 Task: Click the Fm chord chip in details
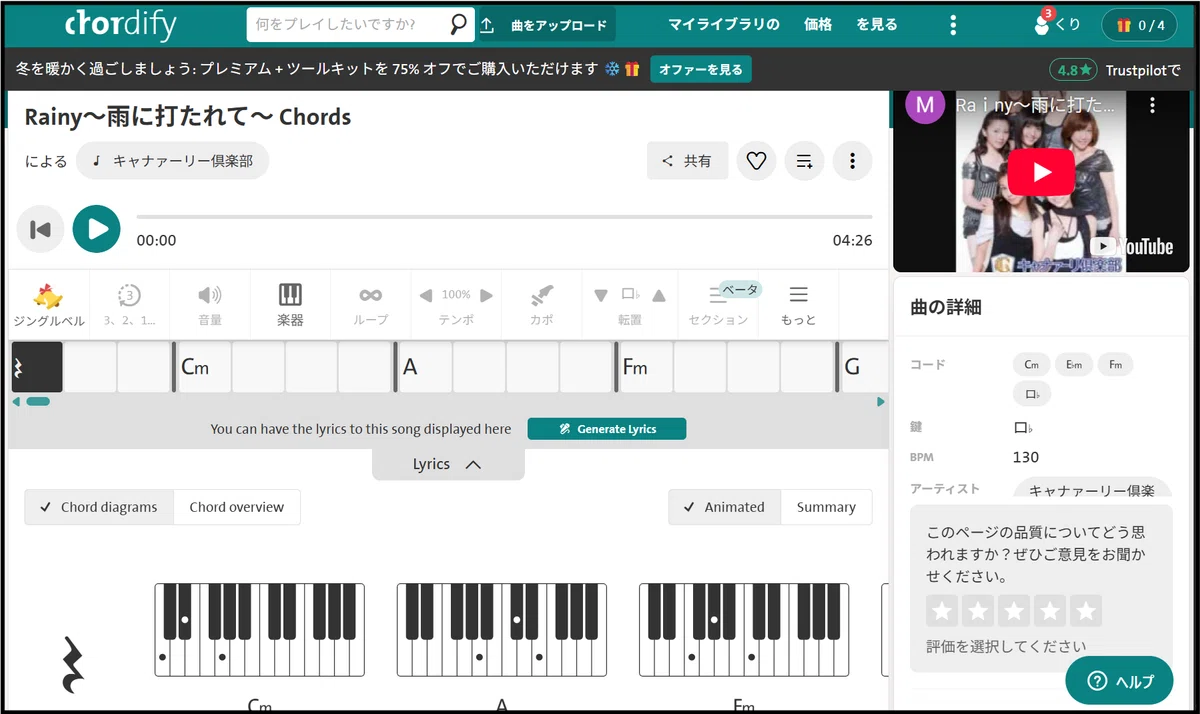coord(1115,365)
